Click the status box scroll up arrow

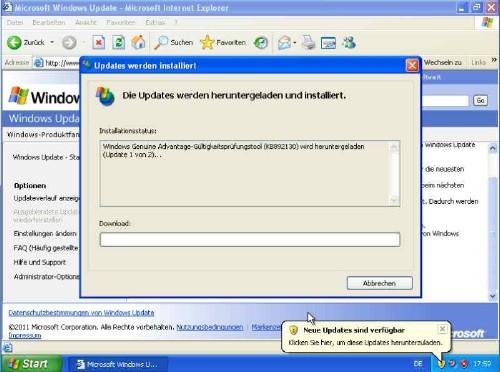(x=394, y=147)
